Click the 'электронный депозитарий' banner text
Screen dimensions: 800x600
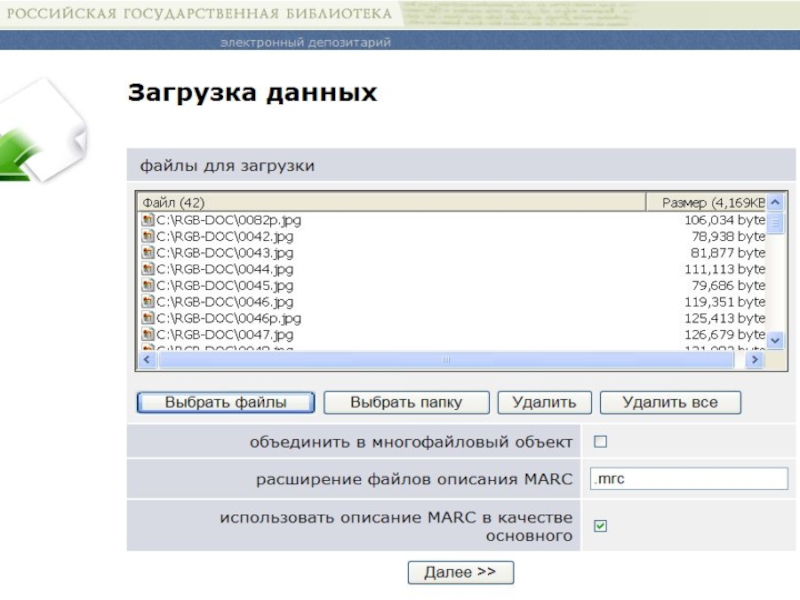pyautogui.click(x=306, y=42)
